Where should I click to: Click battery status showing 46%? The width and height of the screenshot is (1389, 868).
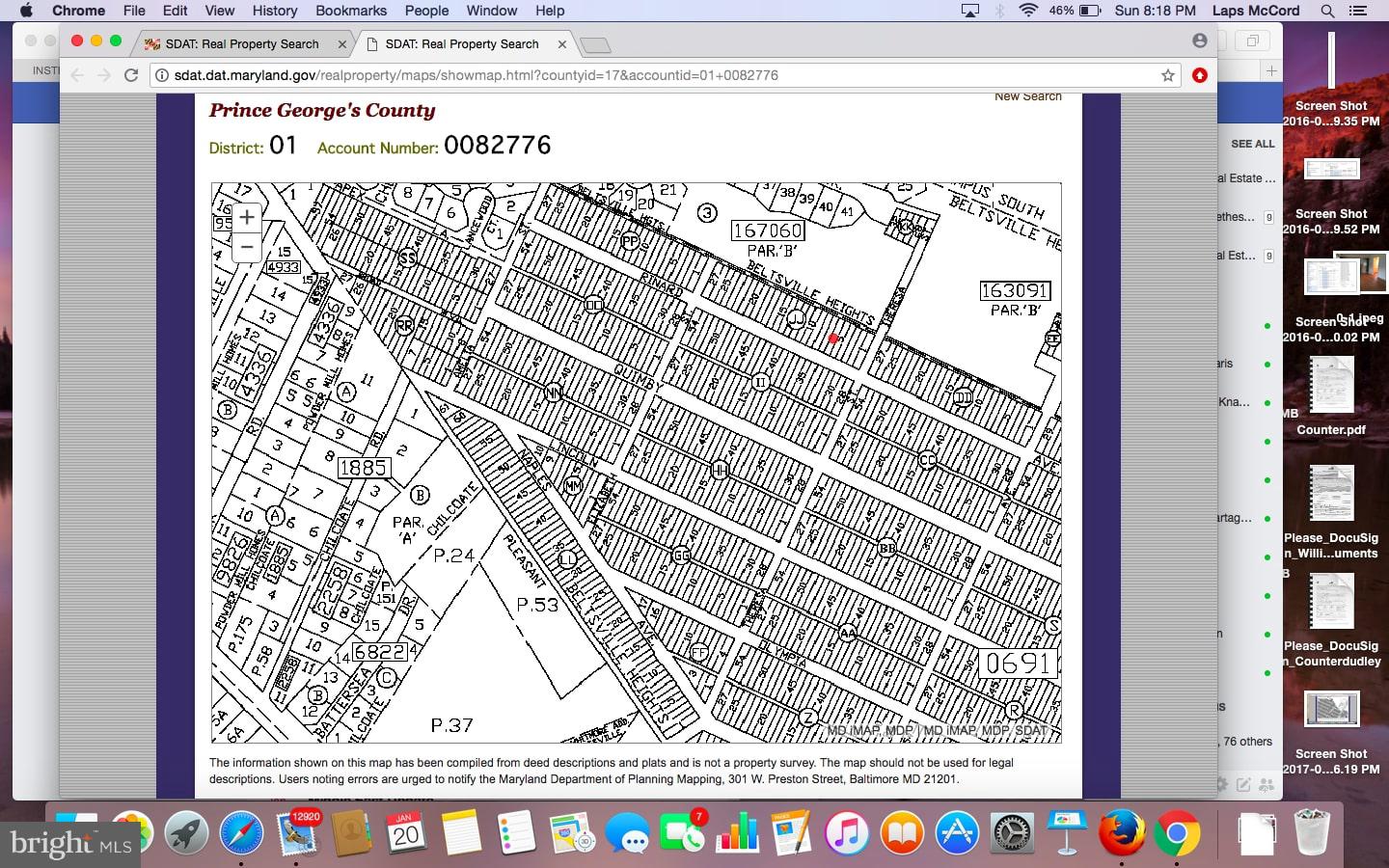click(1075, 11)
